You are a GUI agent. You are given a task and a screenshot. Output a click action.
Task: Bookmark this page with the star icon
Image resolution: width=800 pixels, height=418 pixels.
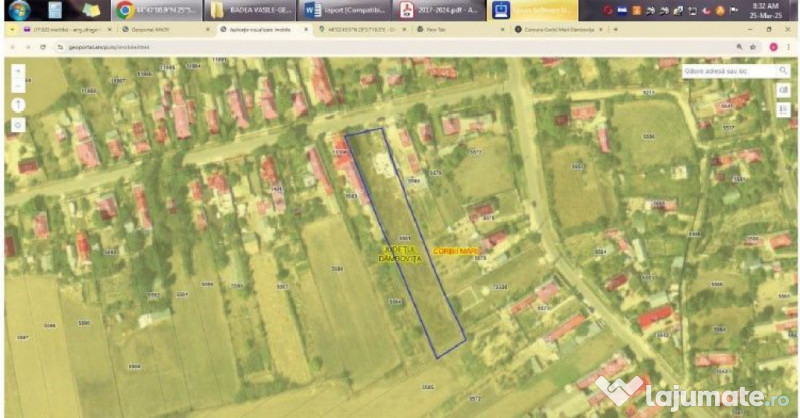753,47
